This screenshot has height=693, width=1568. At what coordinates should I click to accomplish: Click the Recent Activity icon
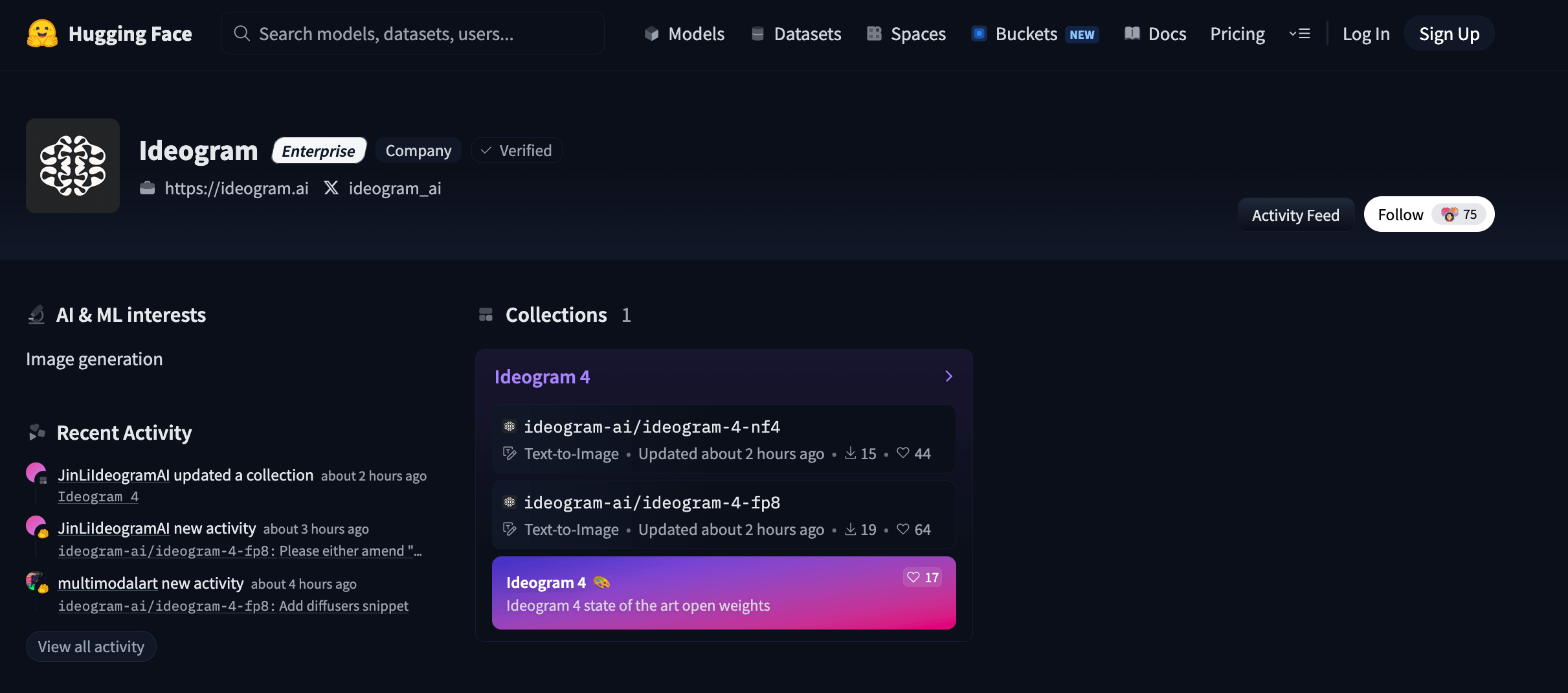pyautogui.click(x=37, y=432)
